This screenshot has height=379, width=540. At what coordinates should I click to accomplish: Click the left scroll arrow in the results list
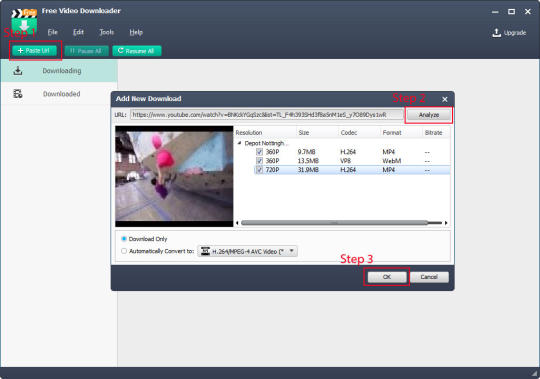click(237, 223)
